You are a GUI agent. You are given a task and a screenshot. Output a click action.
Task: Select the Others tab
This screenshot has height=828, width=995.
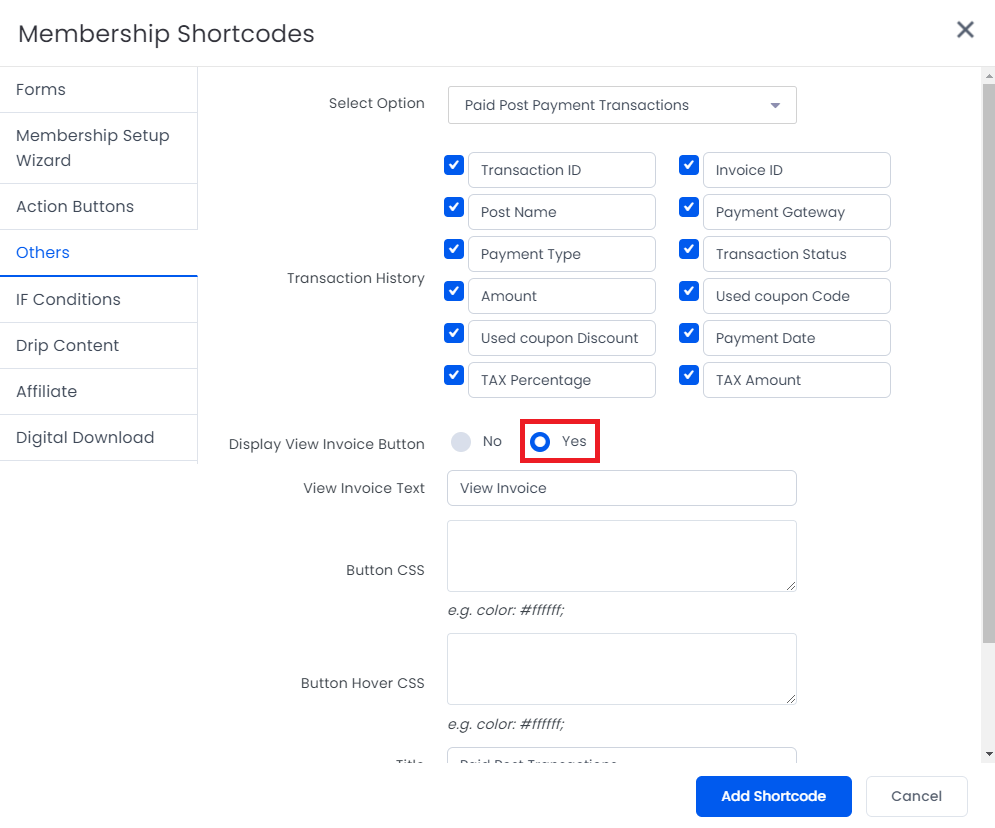click(x=98, y=253)
